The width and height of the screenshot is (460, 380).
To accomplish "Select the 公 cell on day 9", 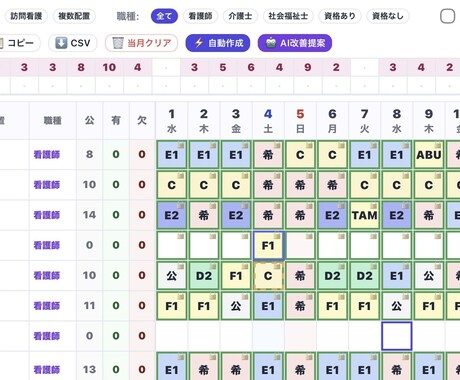I will tap(429, 276).
